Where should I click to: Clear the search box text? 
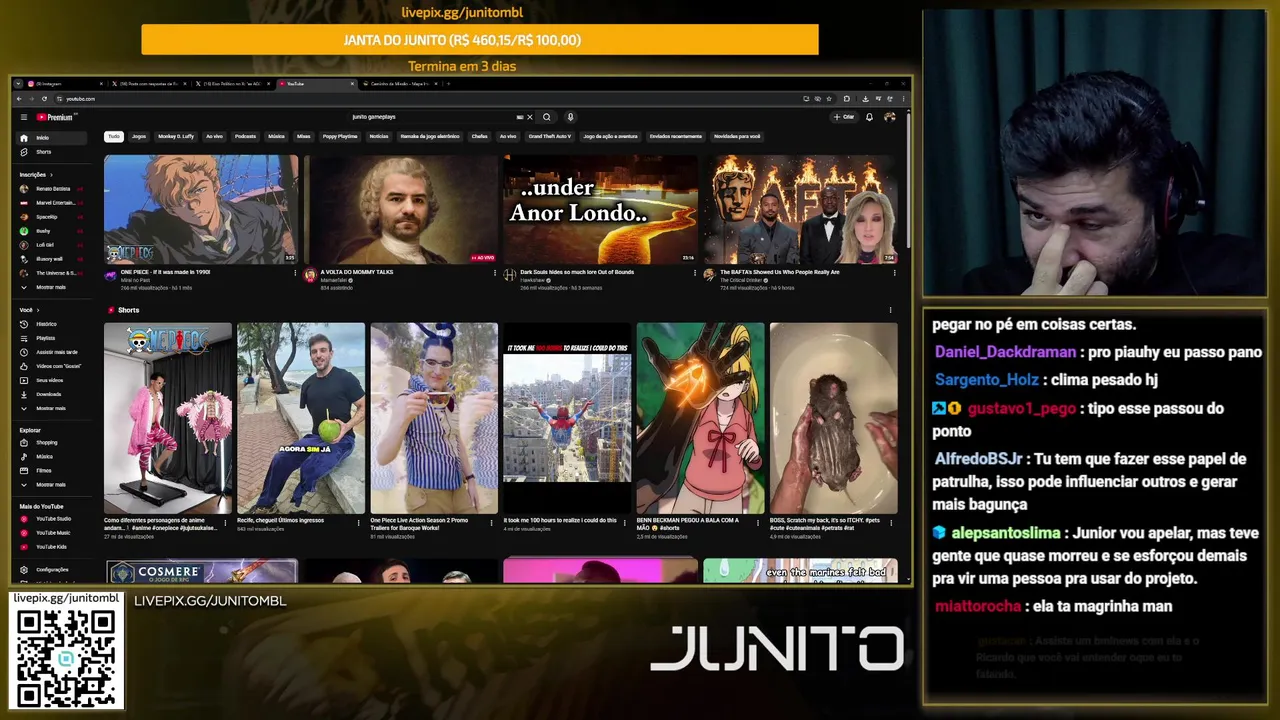(530, 117)
